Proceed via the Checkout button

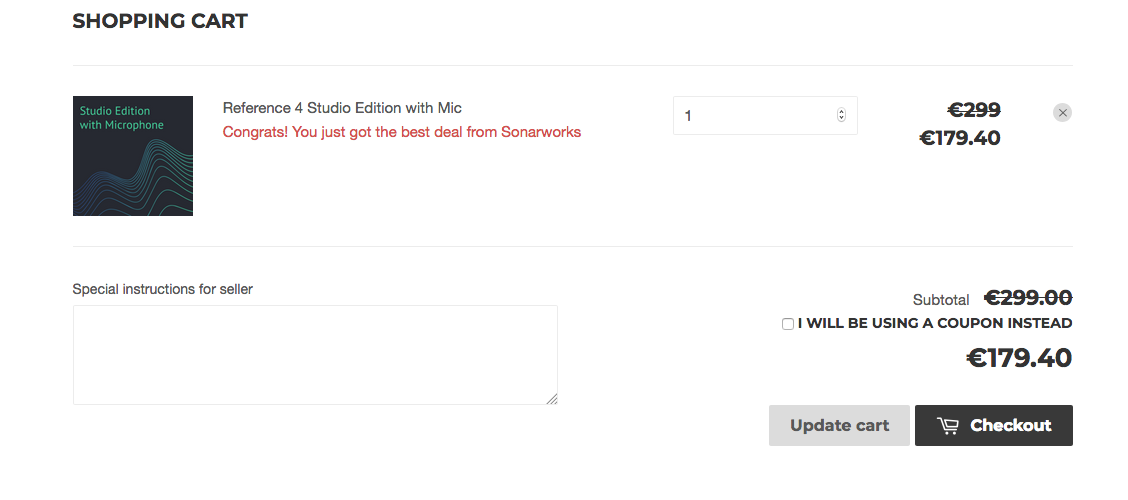coord(993,425)
